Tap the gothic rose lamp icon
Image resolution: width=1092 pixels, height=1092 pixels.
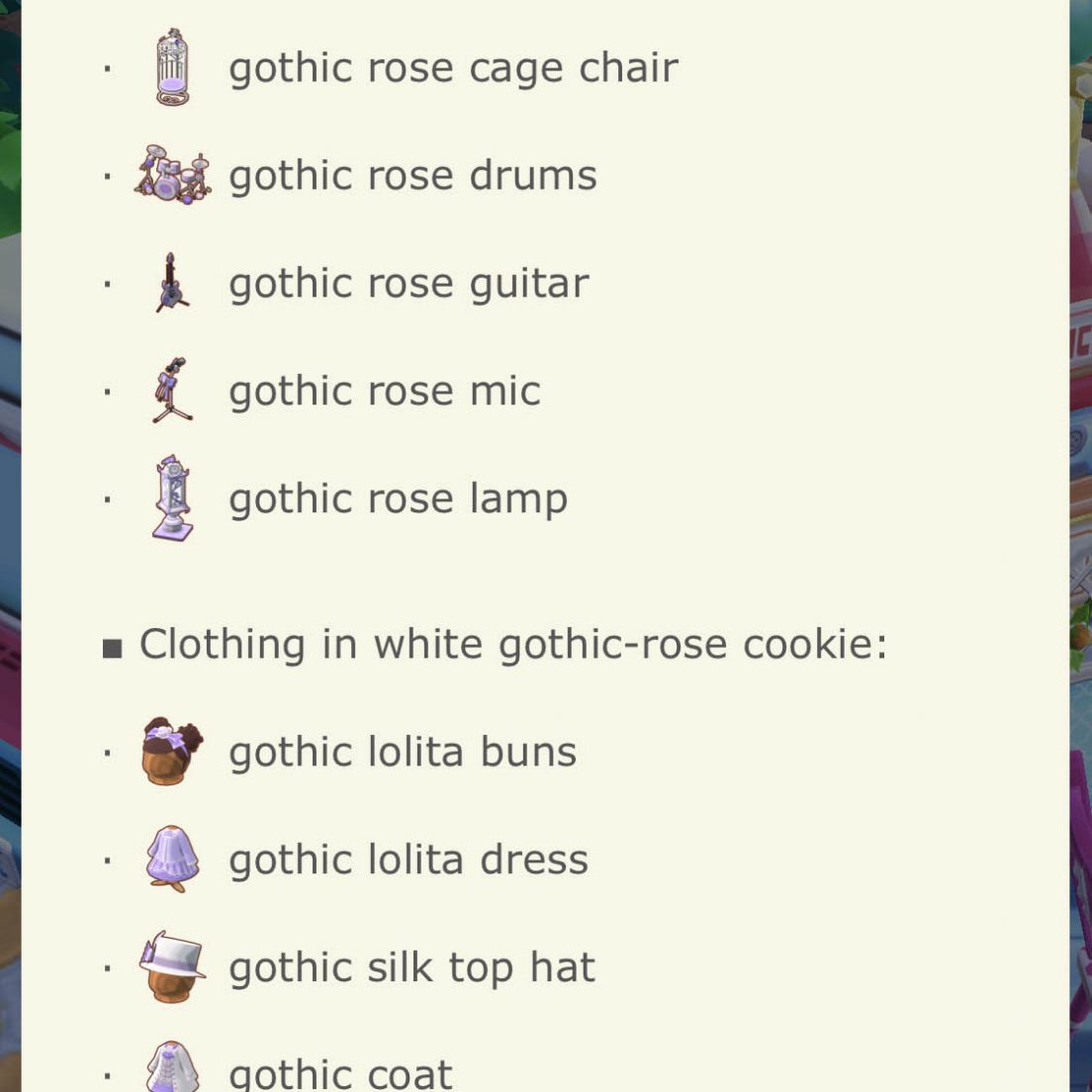point(173,498)
